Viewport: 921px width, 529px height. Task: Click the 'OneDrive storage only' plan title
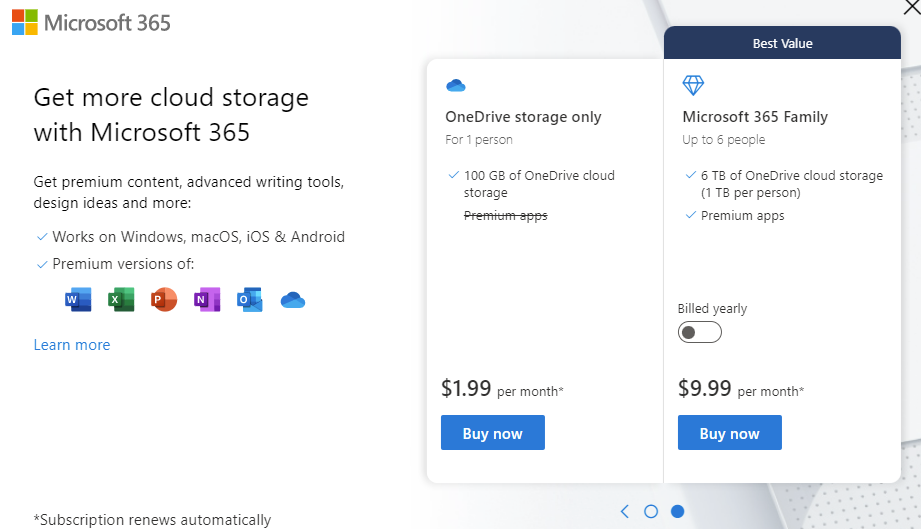pos(523,117)
